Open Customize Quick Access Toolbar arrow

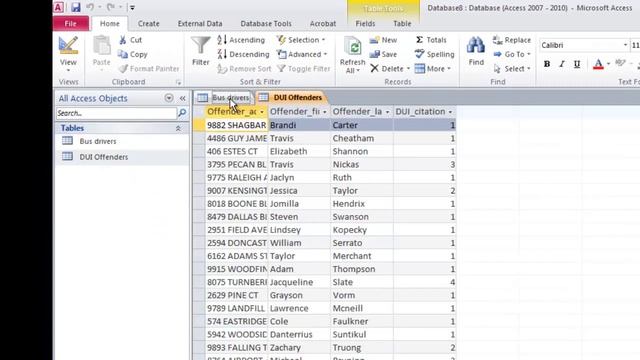tap(132, 7)
